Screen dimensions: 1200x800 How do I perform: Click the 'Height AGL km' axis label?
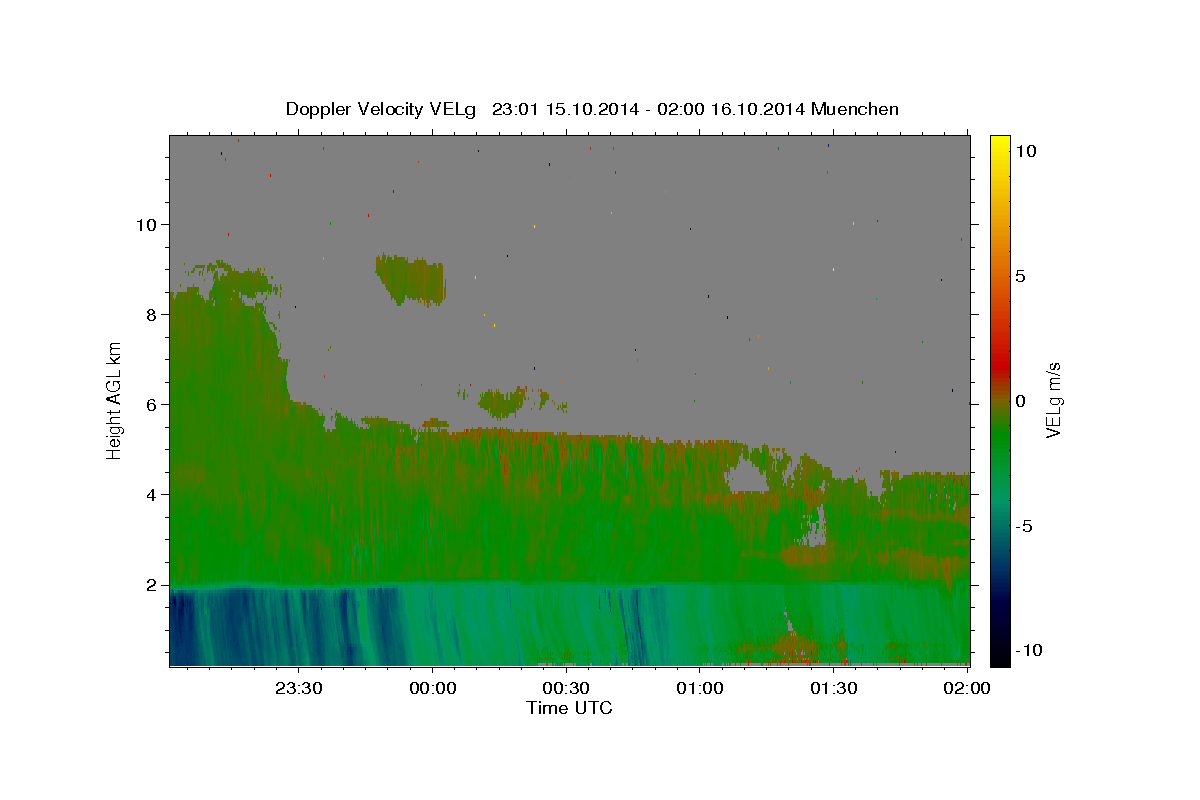point(115,400)
